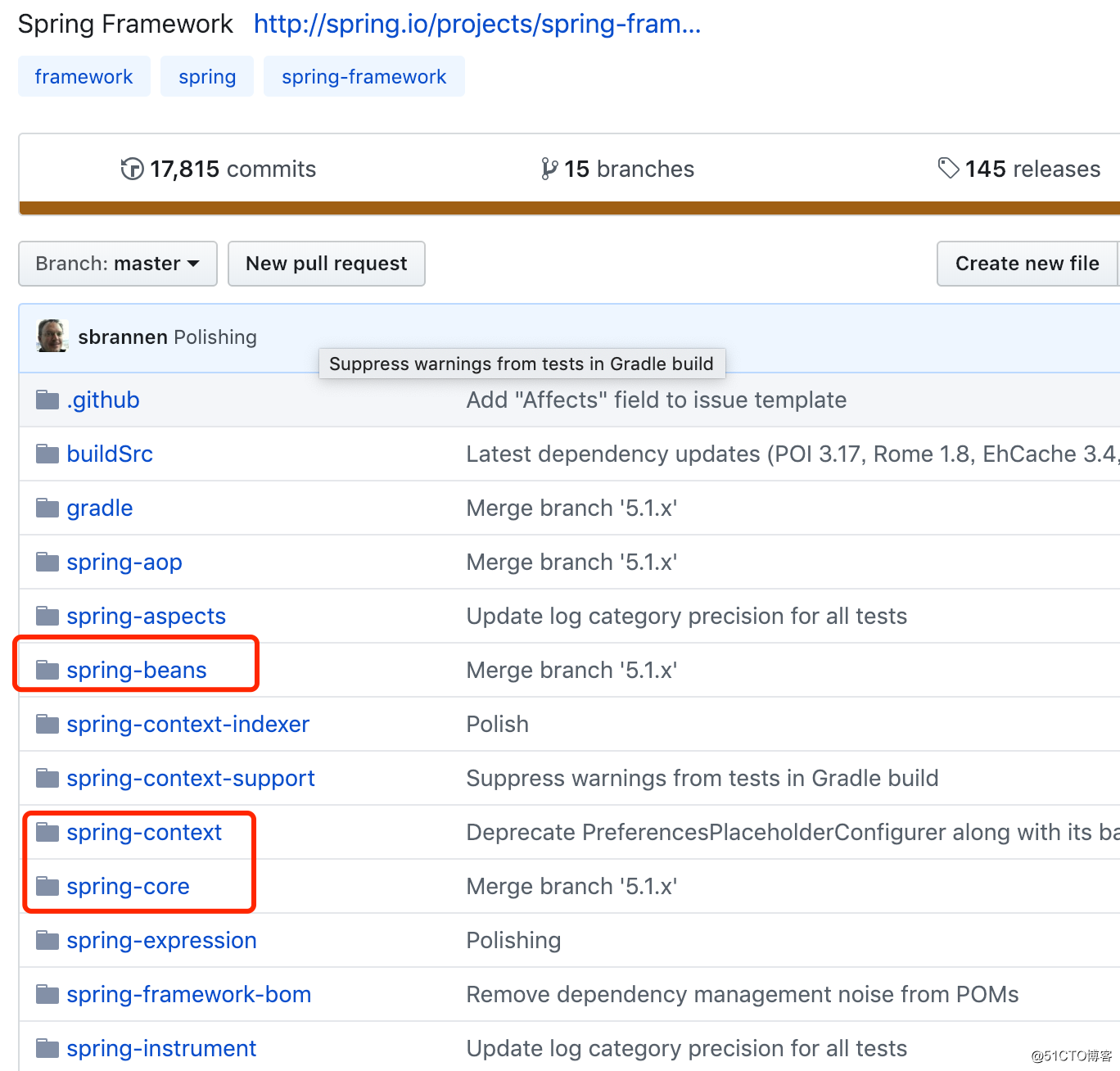Open the spring-core folder
Viewport: 1120px width, 1071px height.
[129, 886]
